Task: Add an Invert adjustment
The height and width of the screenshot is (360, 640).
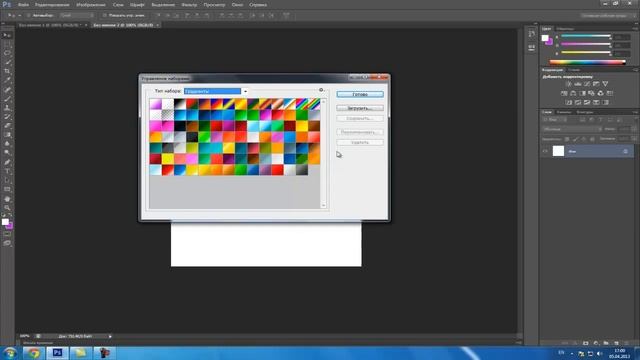Action: [569, 102]
